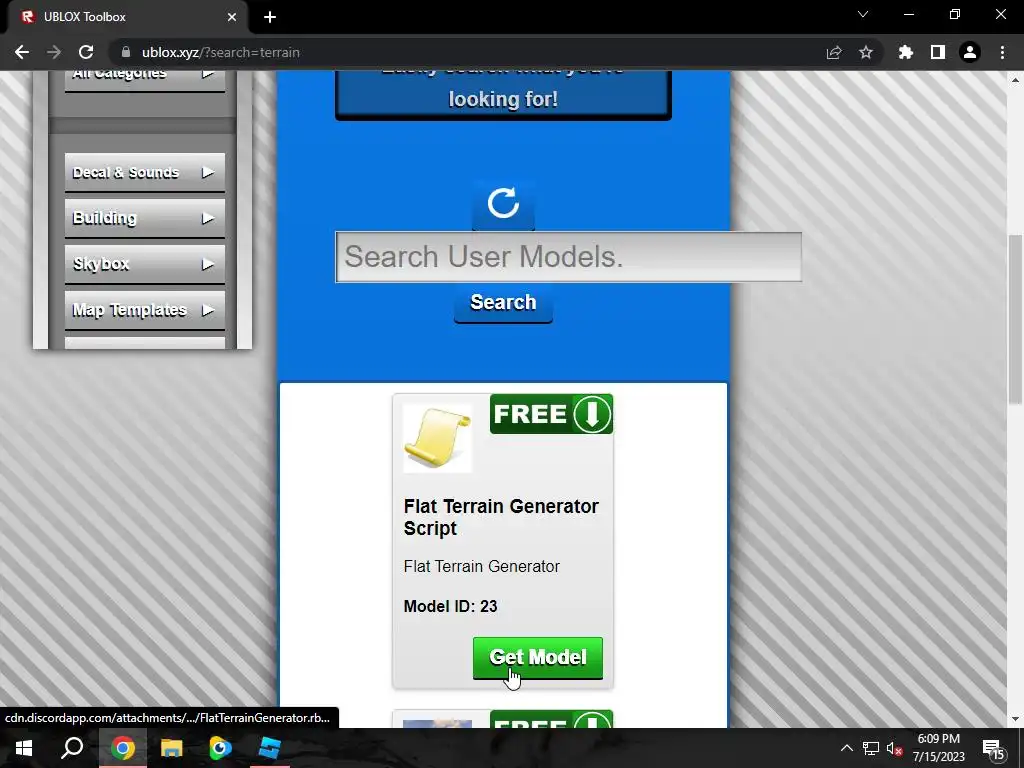Share this page using the share icon
Screen dimensions: 1024x768
[x=833, y=52]
